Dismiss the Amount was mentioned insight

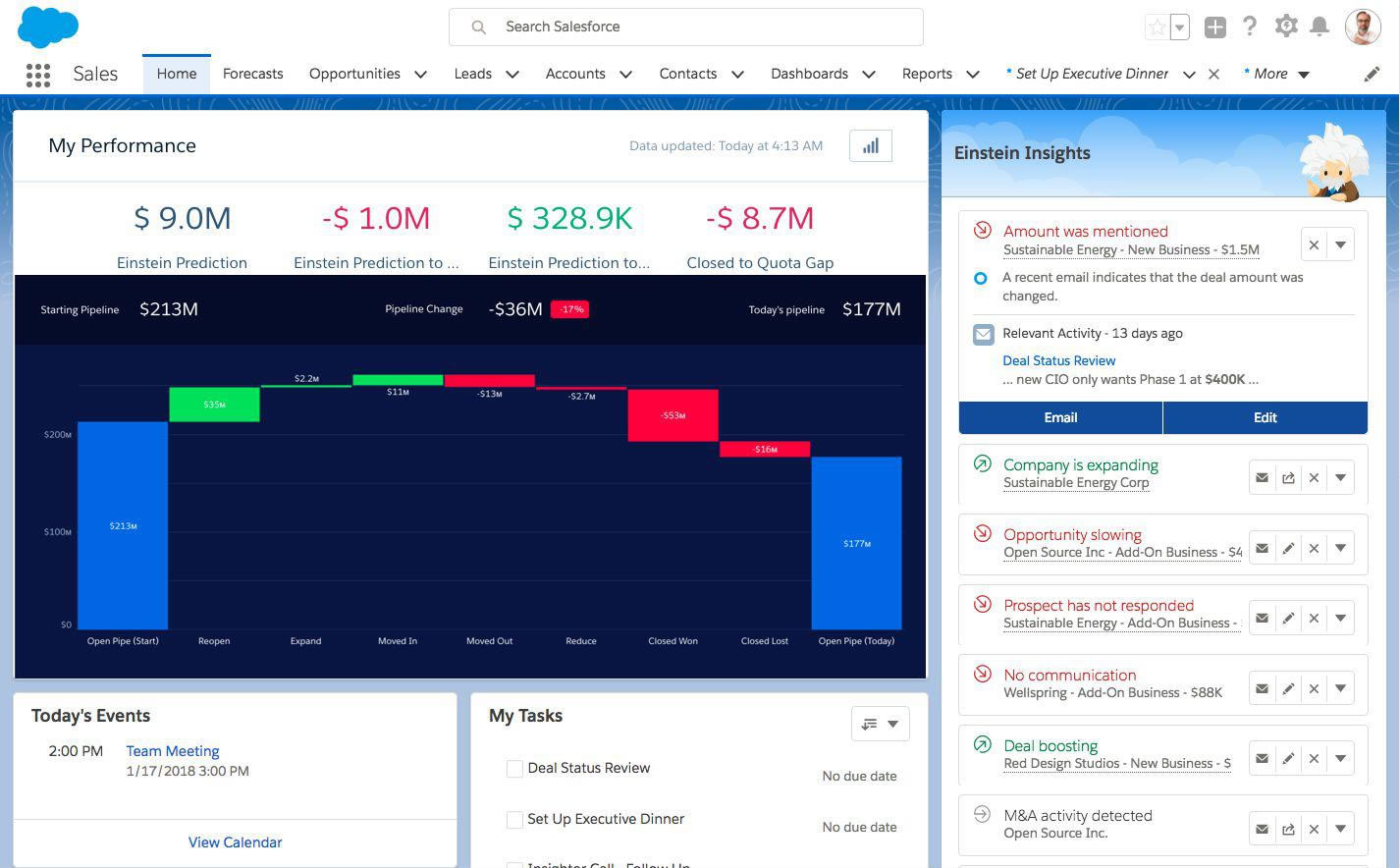click(1314, 245)
